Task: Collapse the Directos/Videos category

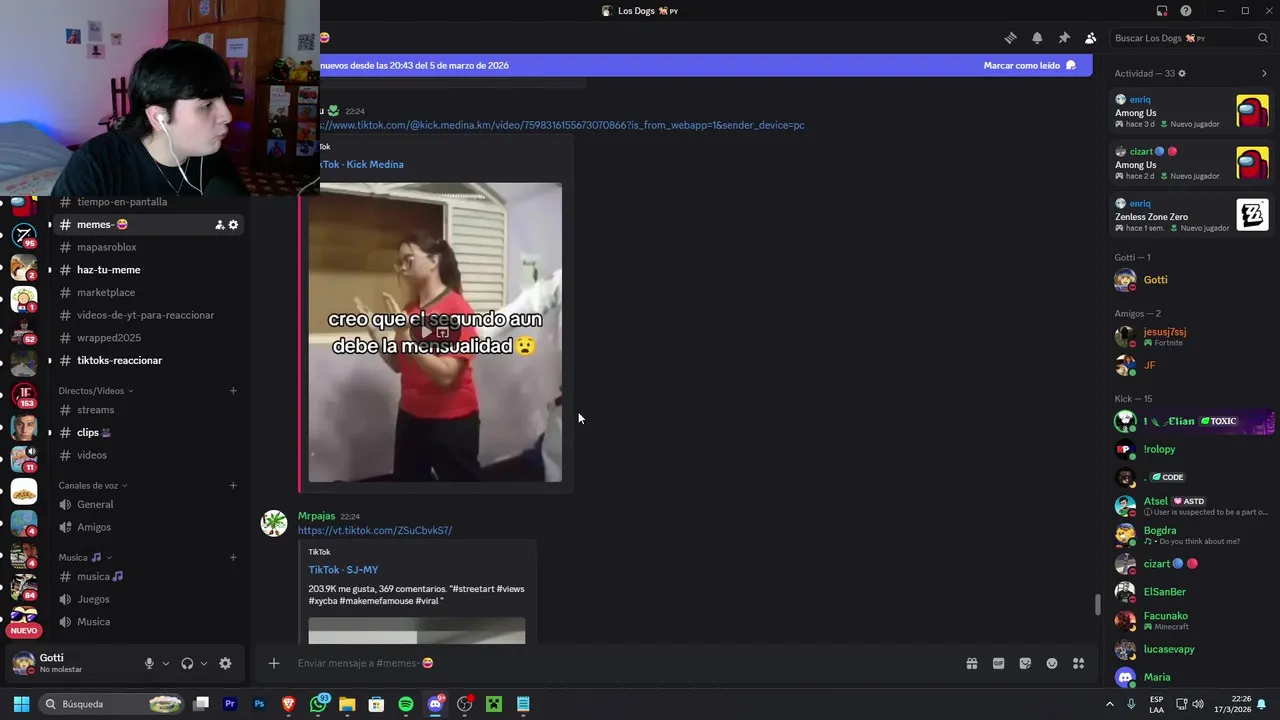Action: tap(95, 391)
